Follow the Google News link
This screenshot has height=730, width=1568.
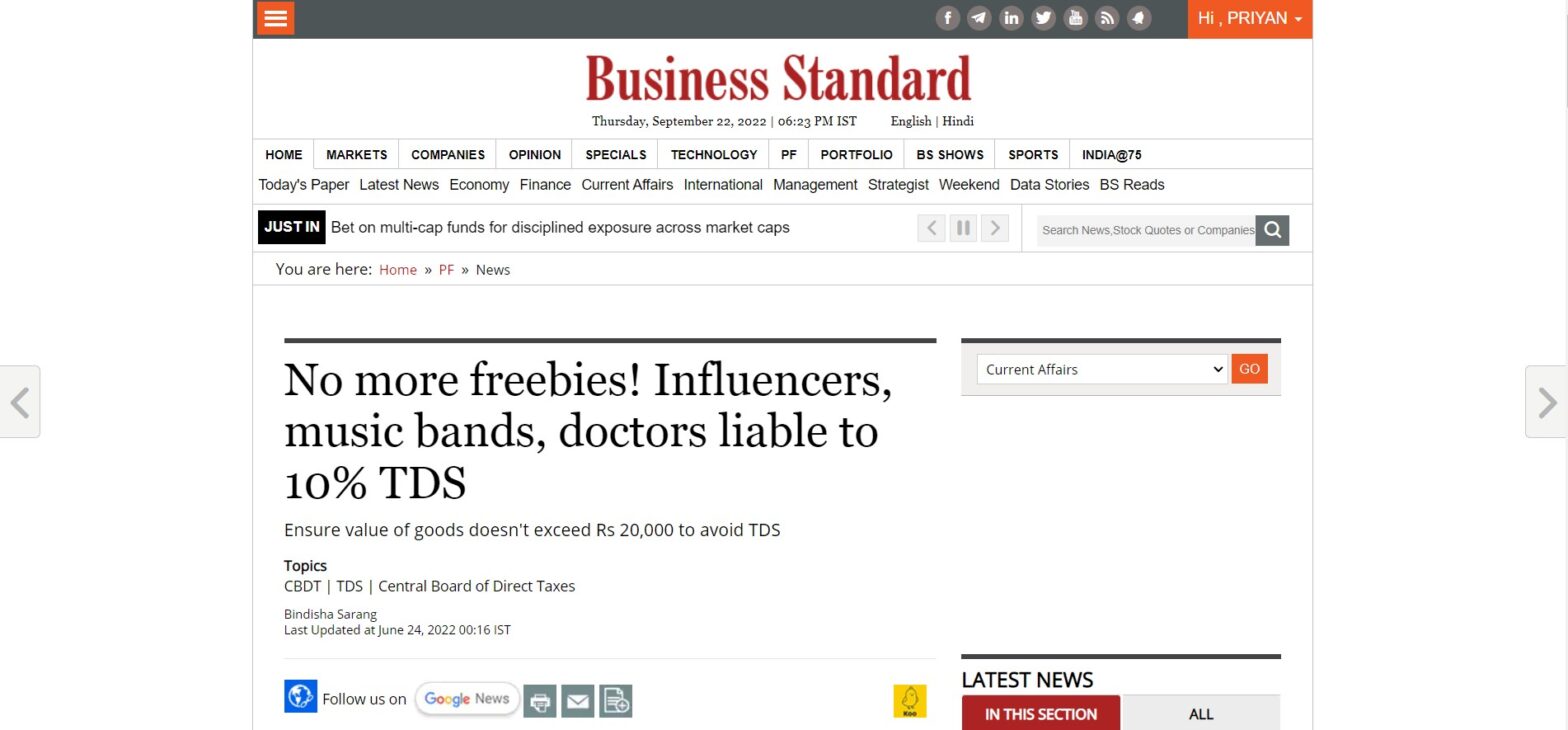(x=467, y=699)
